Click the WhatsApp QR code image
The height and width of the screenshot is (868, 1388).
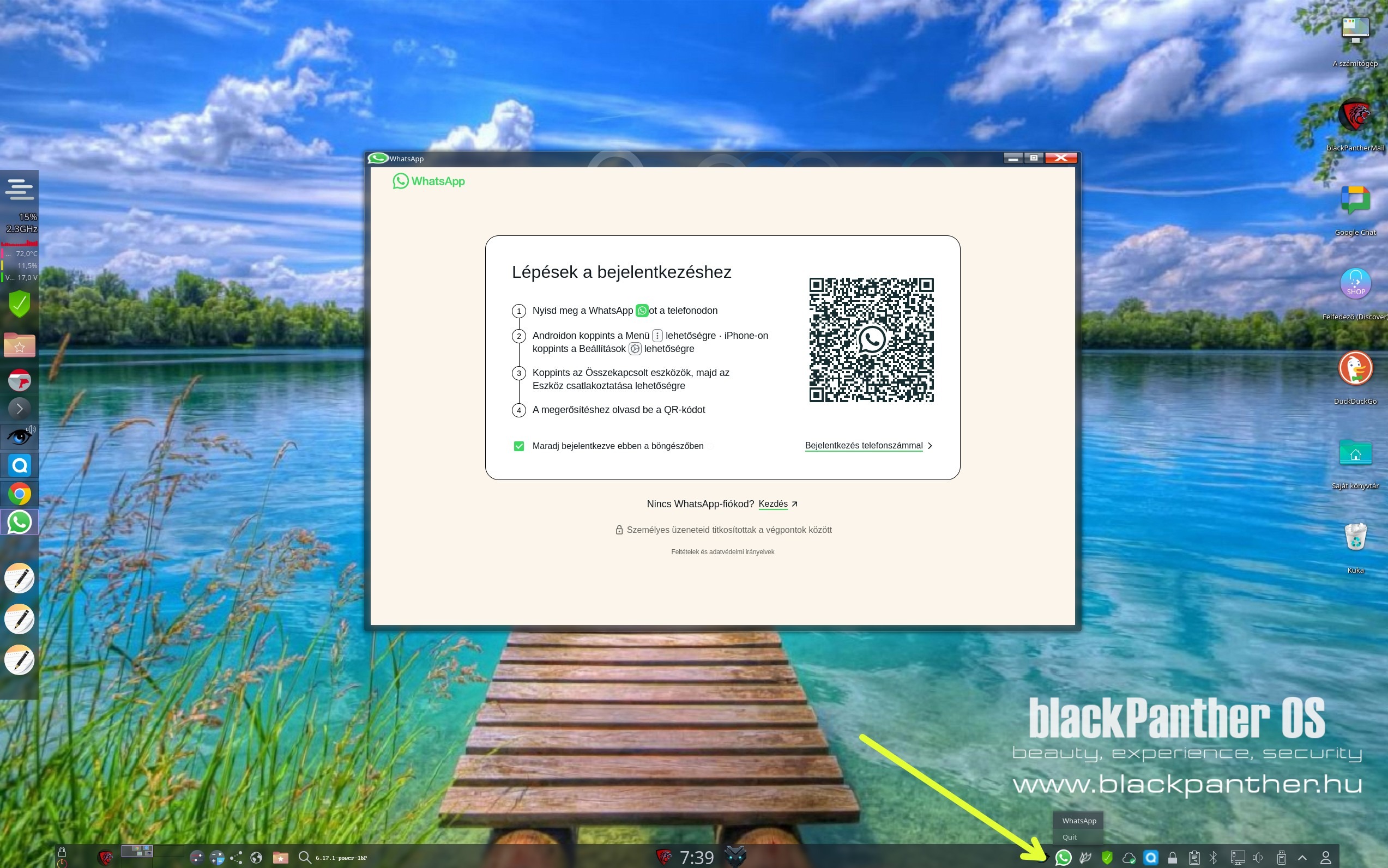pyautogui.click(x=871, y=340)
